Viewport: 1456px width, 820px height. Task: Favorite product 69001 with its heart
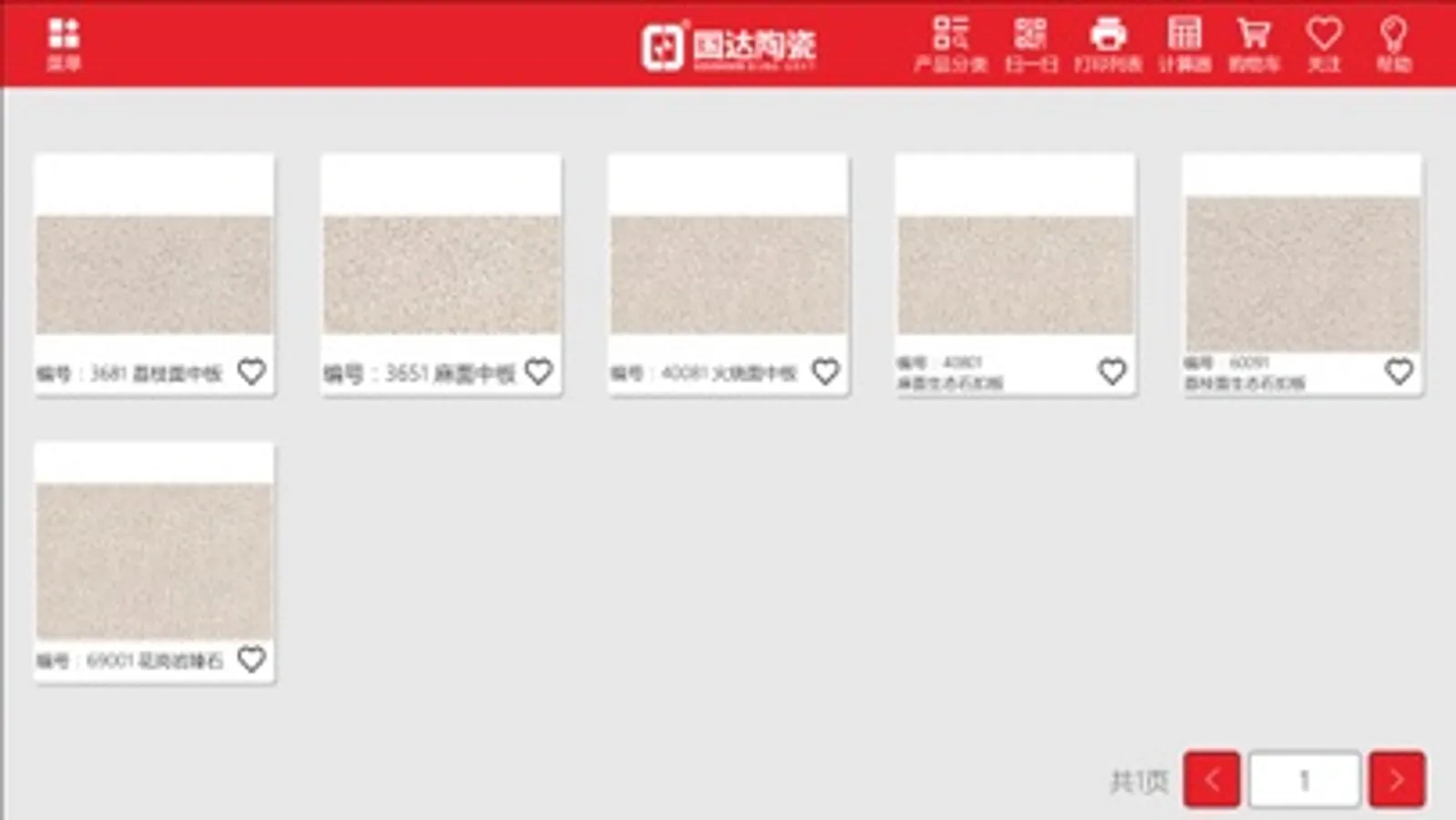pos(251,659)
